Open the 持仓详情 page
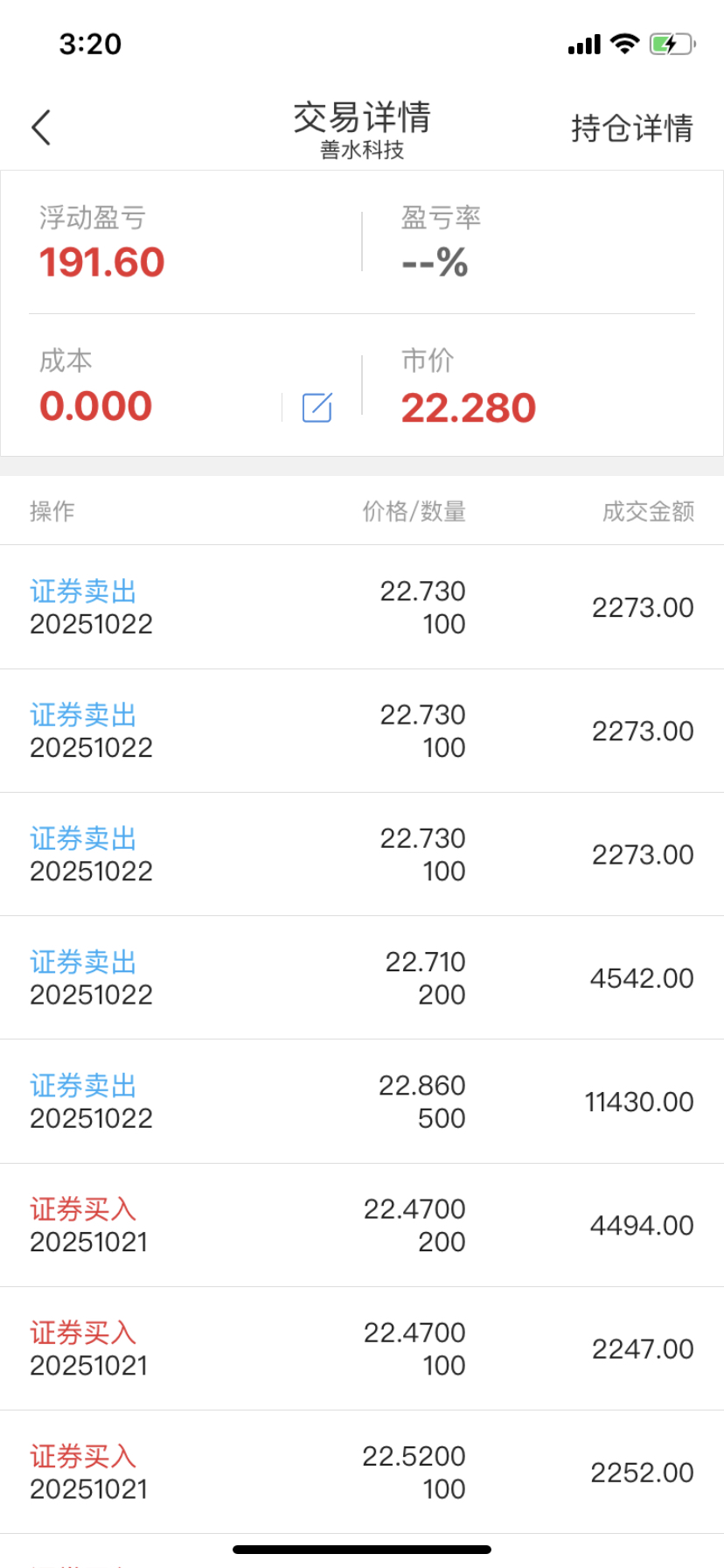The height and width of the screenshot is (1568, 724). pos(631,128)
